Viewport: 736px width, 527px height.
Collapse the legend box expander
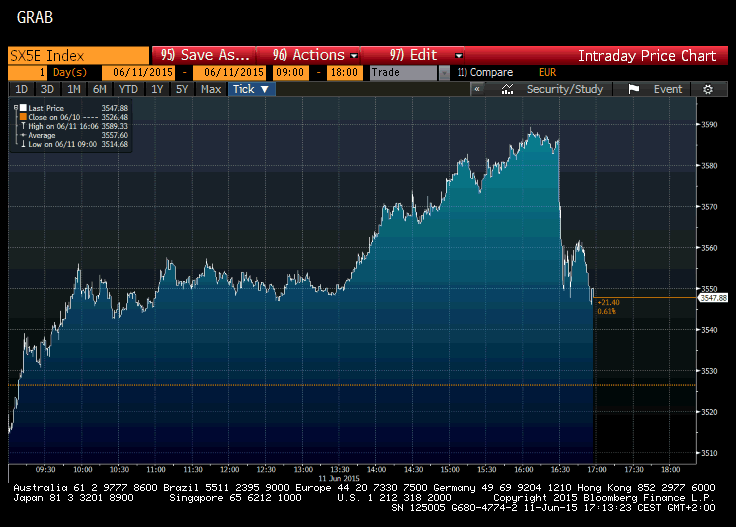click(x=15, y=107)
